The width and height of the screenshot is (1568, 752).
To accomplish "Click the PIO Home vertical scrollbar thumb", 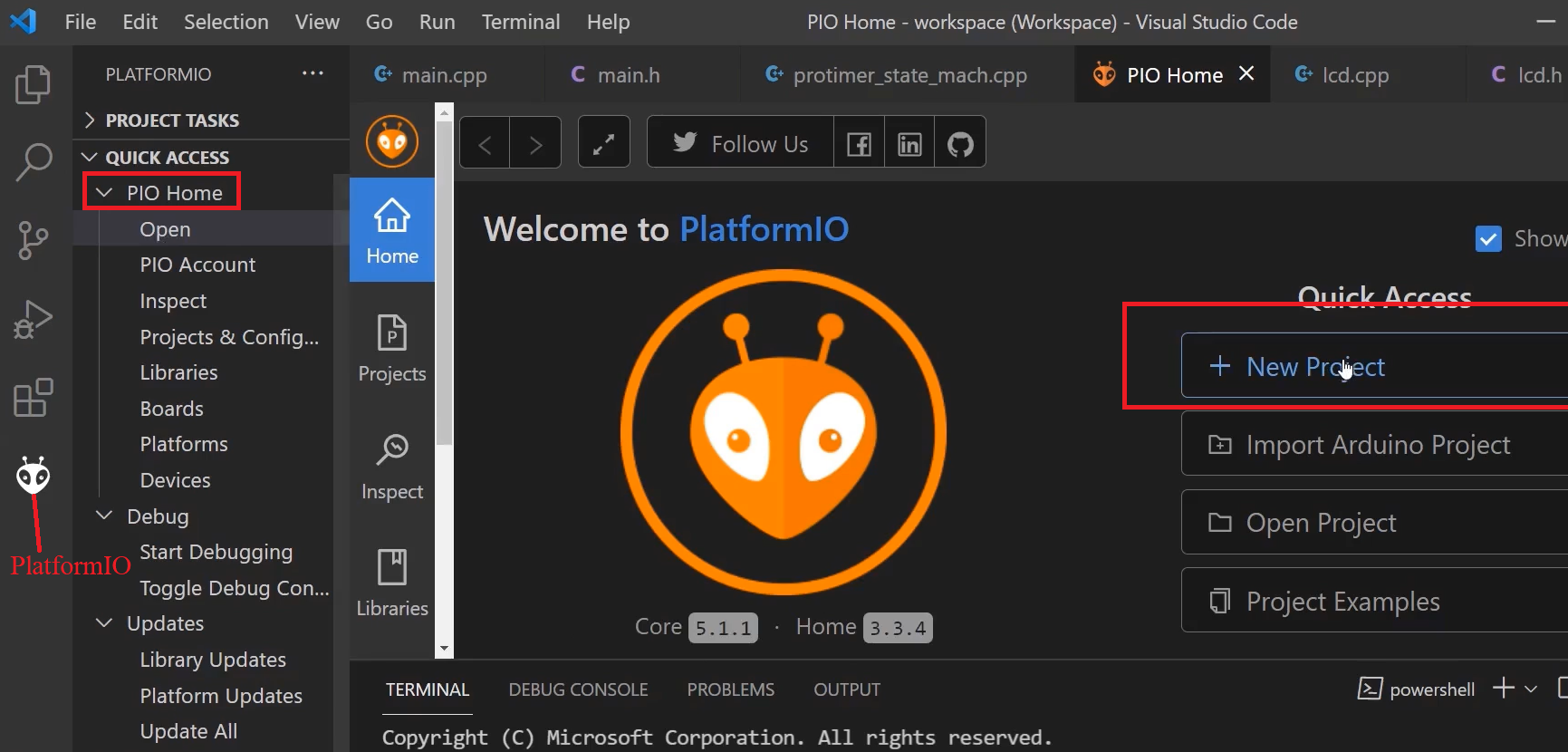I will tap(444, 281).
